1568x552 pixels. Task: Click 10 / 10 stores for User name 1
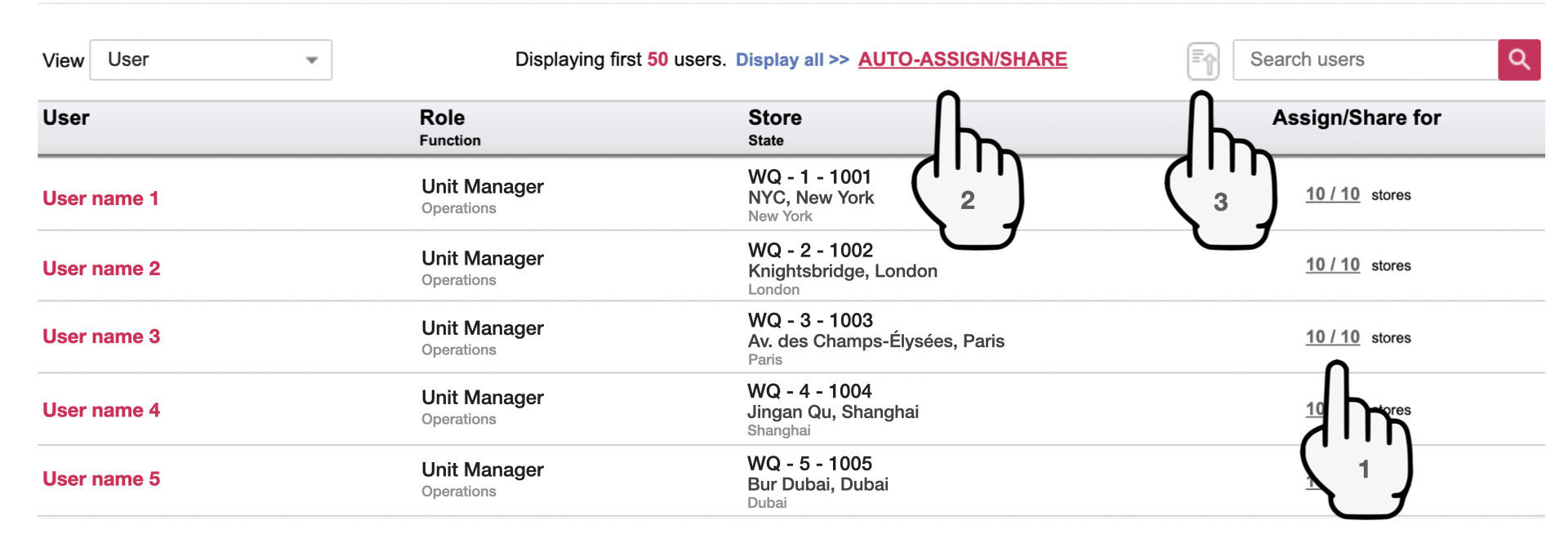coord(1332,194)
